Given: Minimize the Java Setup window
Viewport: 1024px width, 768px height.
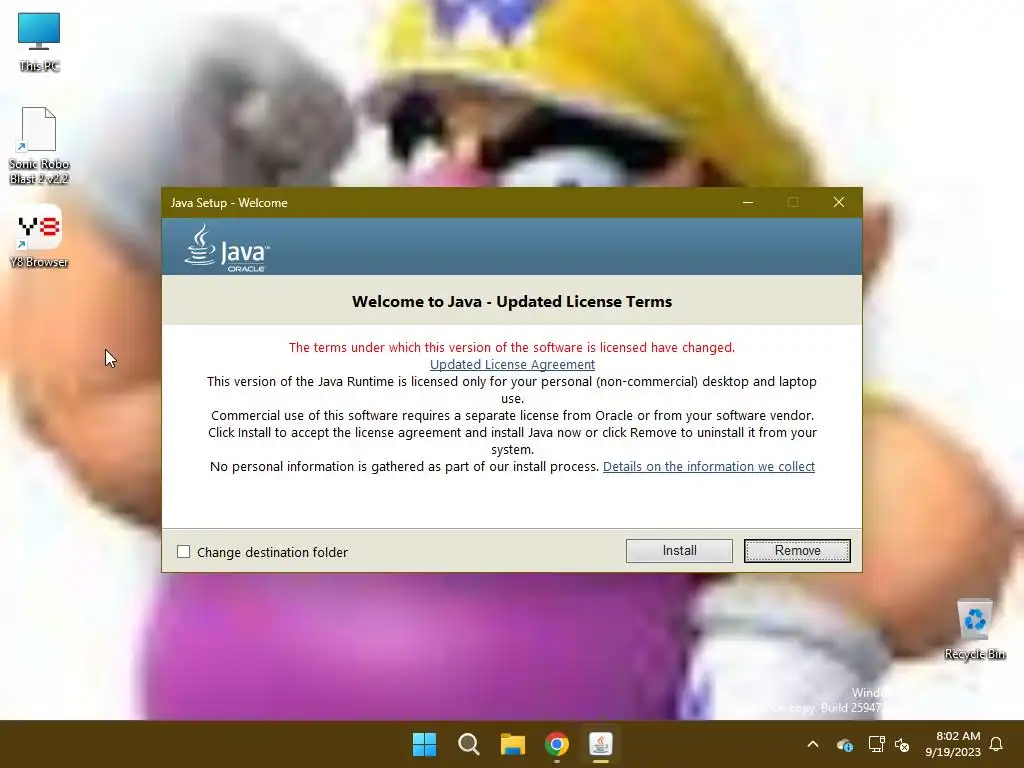Looking at the screenshot, I should [x=748, y=202].
